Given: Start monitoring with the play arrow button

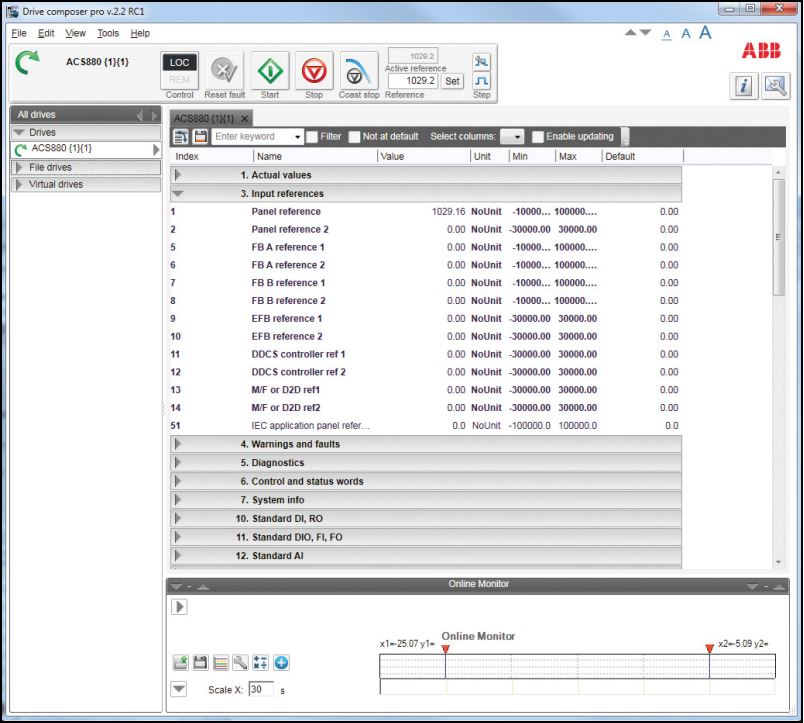Looking at the screenshot, I should [x=179, y=607].
